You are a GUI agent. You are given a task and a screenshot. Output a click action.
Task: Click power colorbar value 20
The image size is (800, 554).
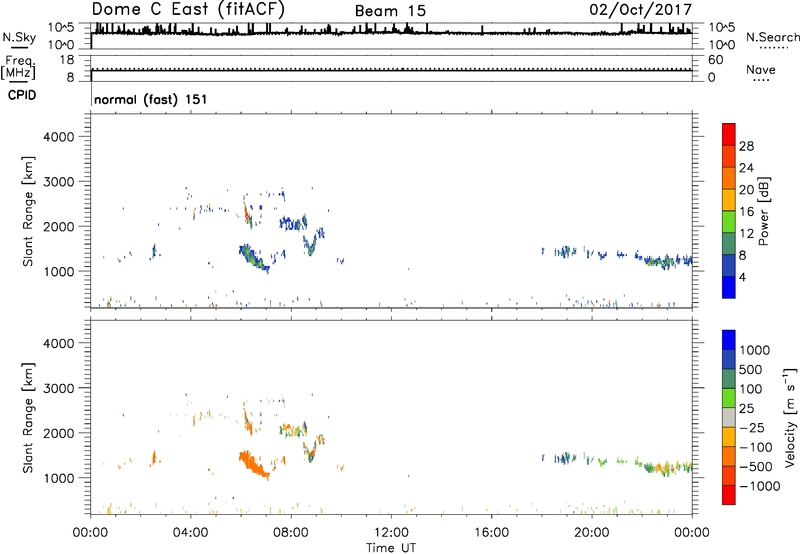click(x=746, y=190)
